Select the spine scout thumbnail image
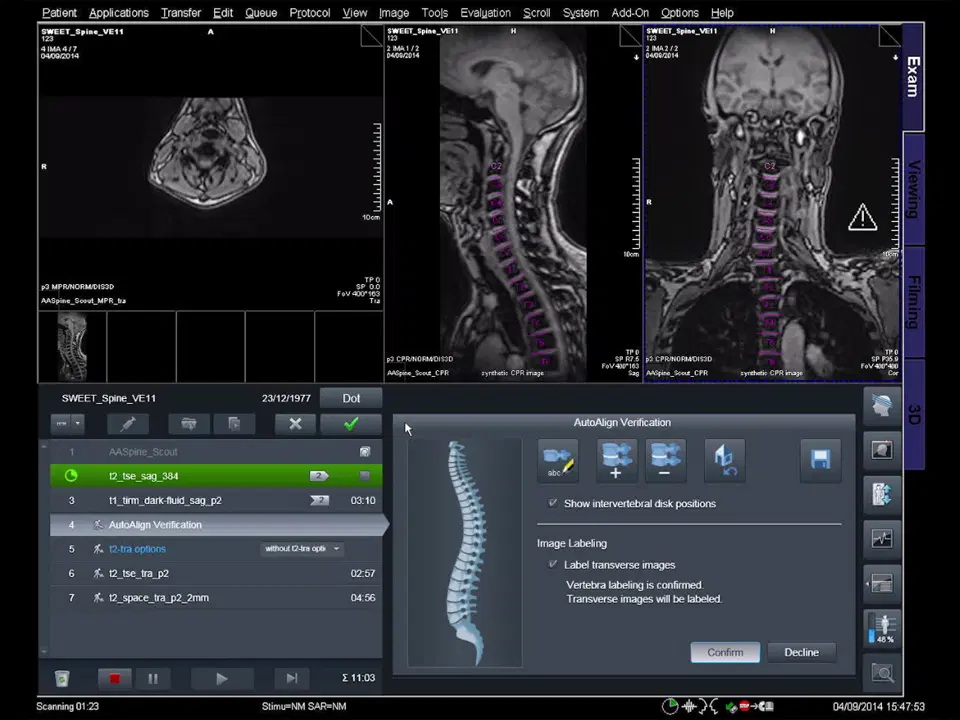 [72, 346]
